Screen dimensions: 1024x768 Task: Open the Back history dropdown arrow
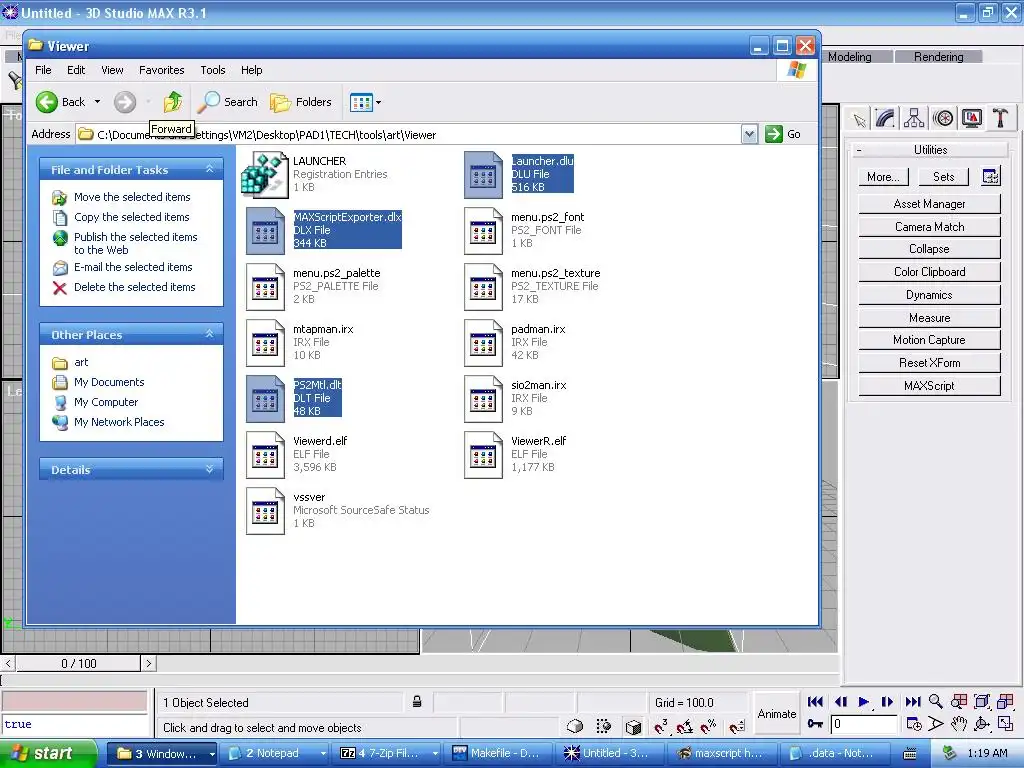click(x=97, y=102)
